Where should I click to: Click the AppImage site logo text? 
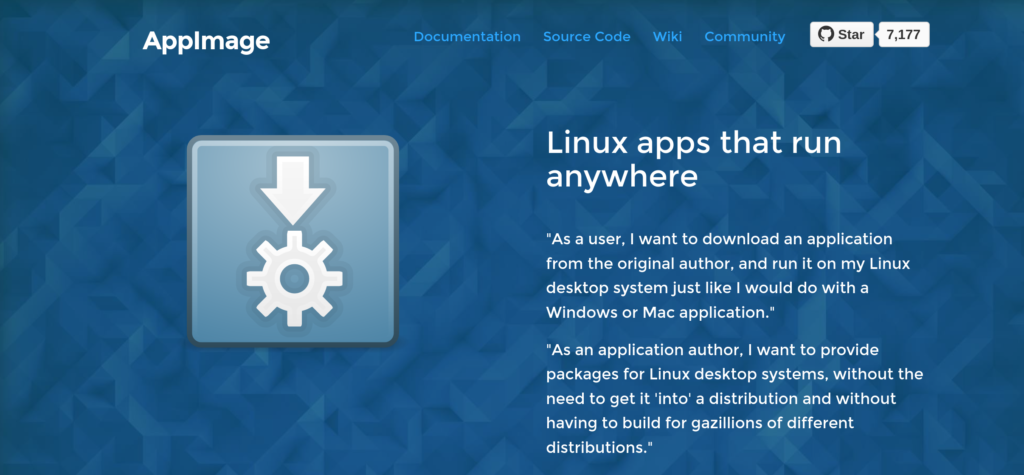click(x=206, y=41)
